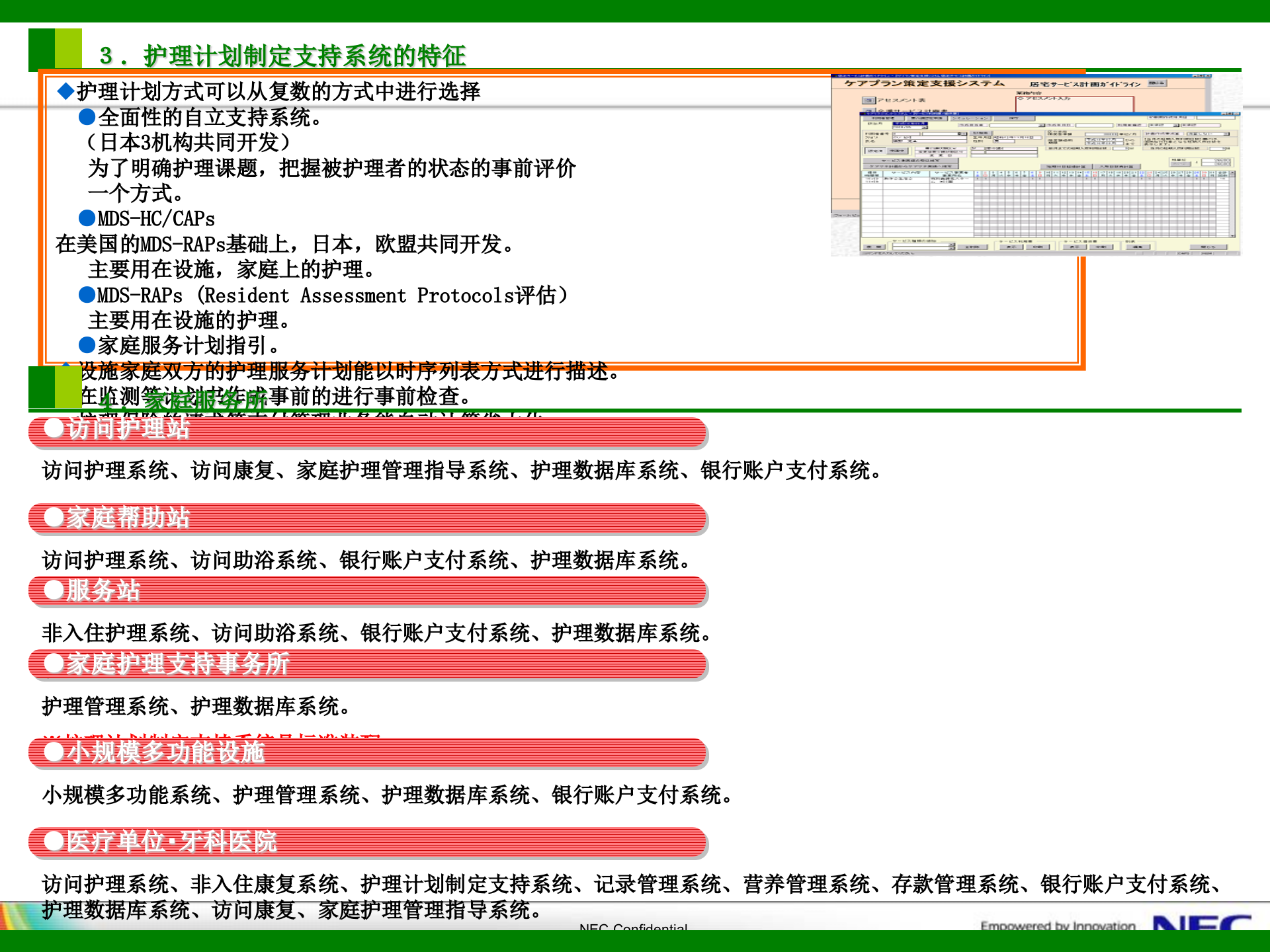
Task: Toggle the 認定済 option button
Action: pos(876,151)
